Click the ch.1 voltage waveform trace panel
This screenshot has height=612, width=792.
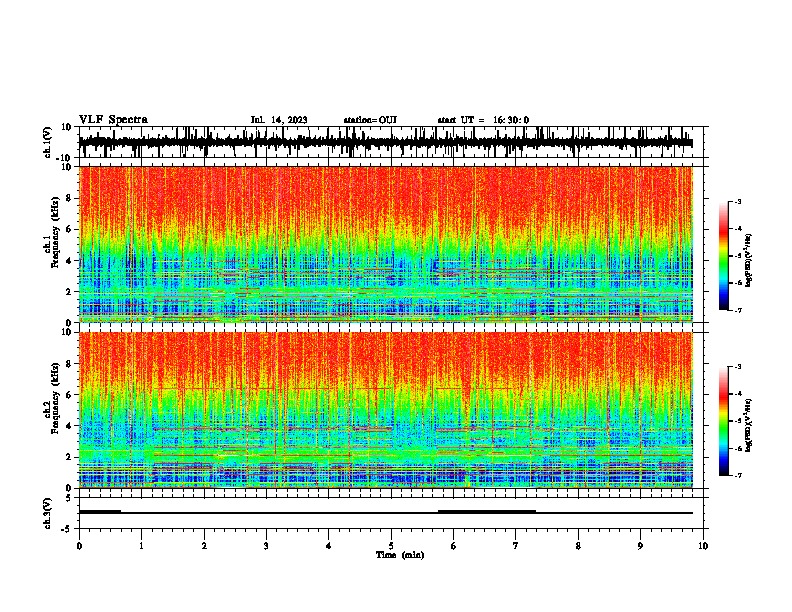(x=391, y=142)
